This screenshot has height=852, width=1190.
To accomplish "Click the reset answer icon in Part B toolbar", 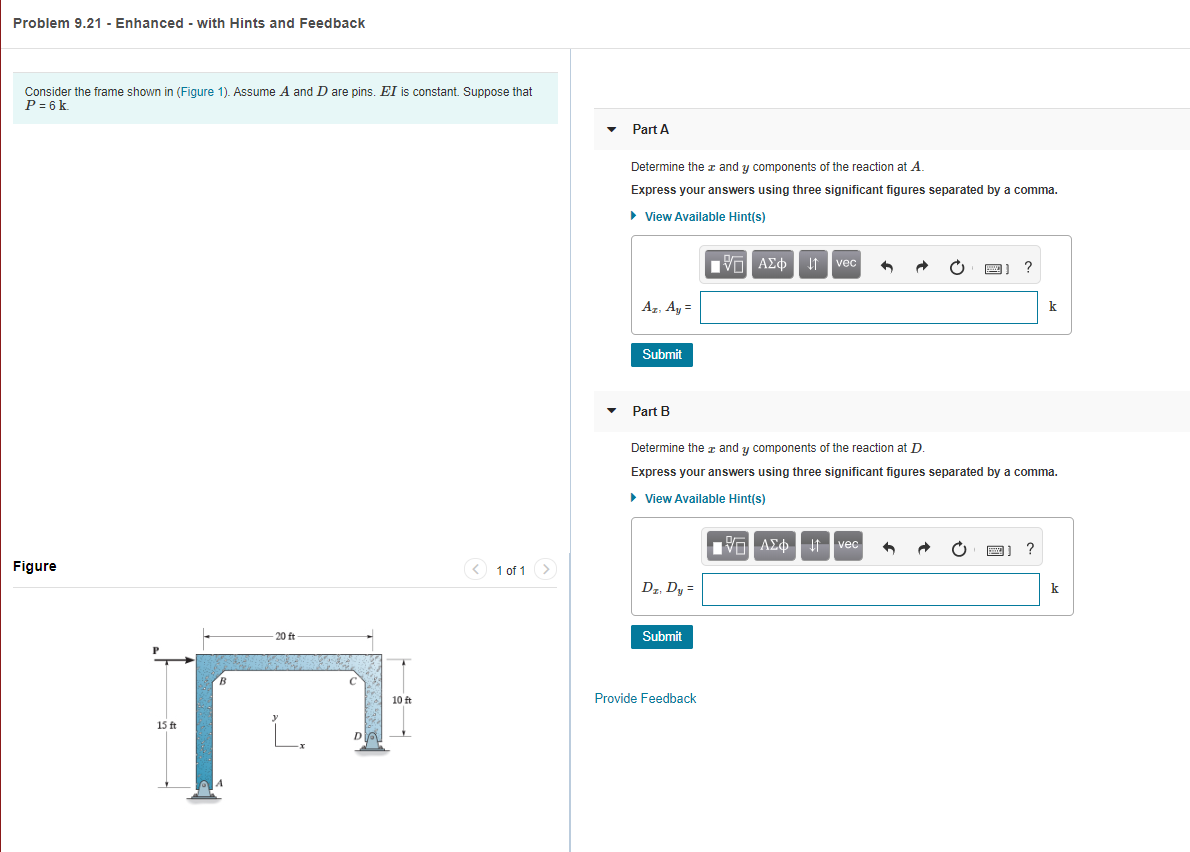I will coord(957,547).
